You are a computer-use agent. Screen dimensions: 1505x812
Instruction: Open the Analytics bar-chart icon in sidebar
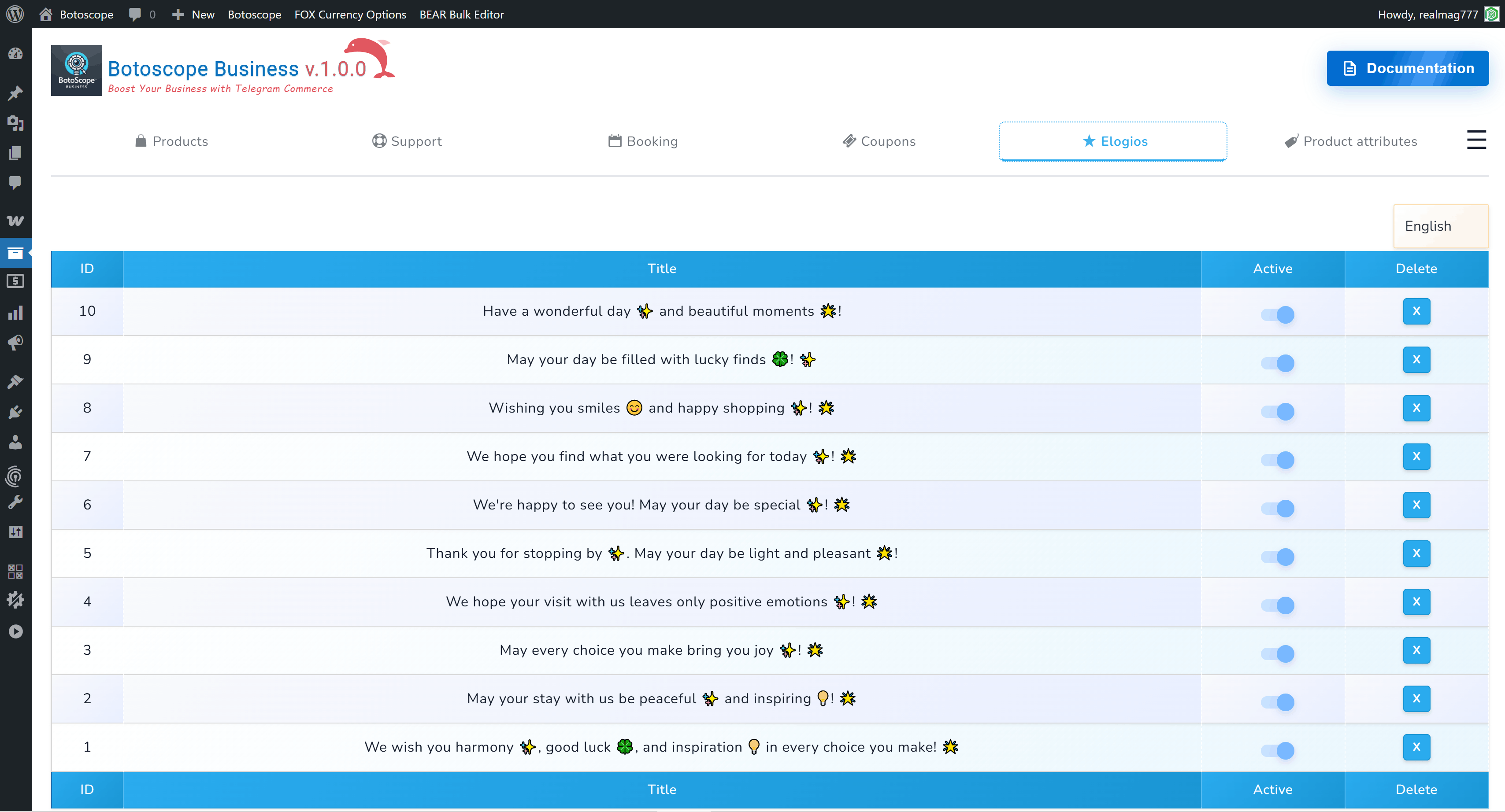[16, 312]
